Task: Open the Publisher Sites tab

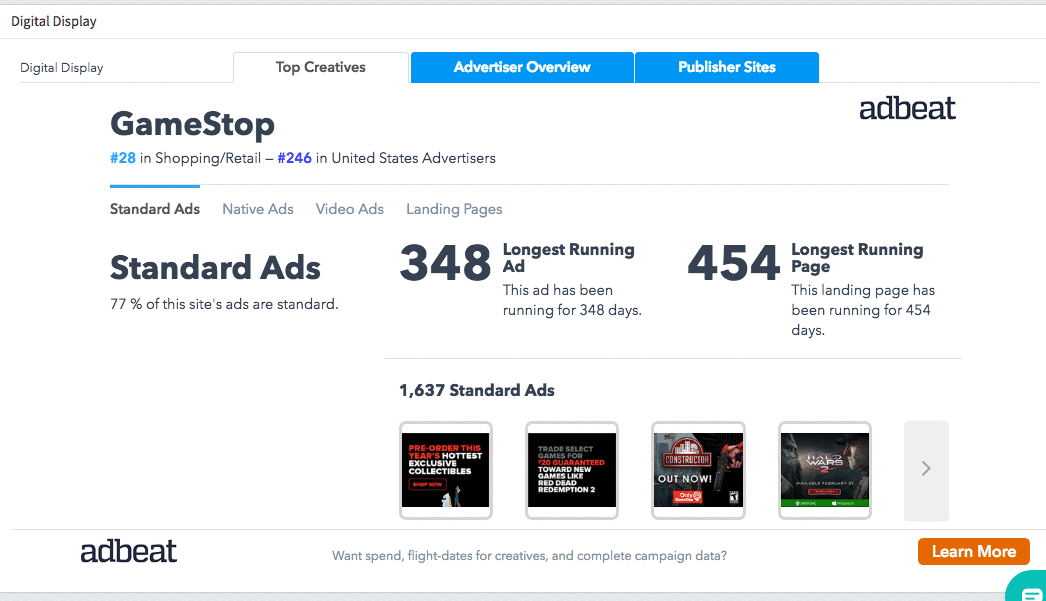Action: [x=727, y=67]
